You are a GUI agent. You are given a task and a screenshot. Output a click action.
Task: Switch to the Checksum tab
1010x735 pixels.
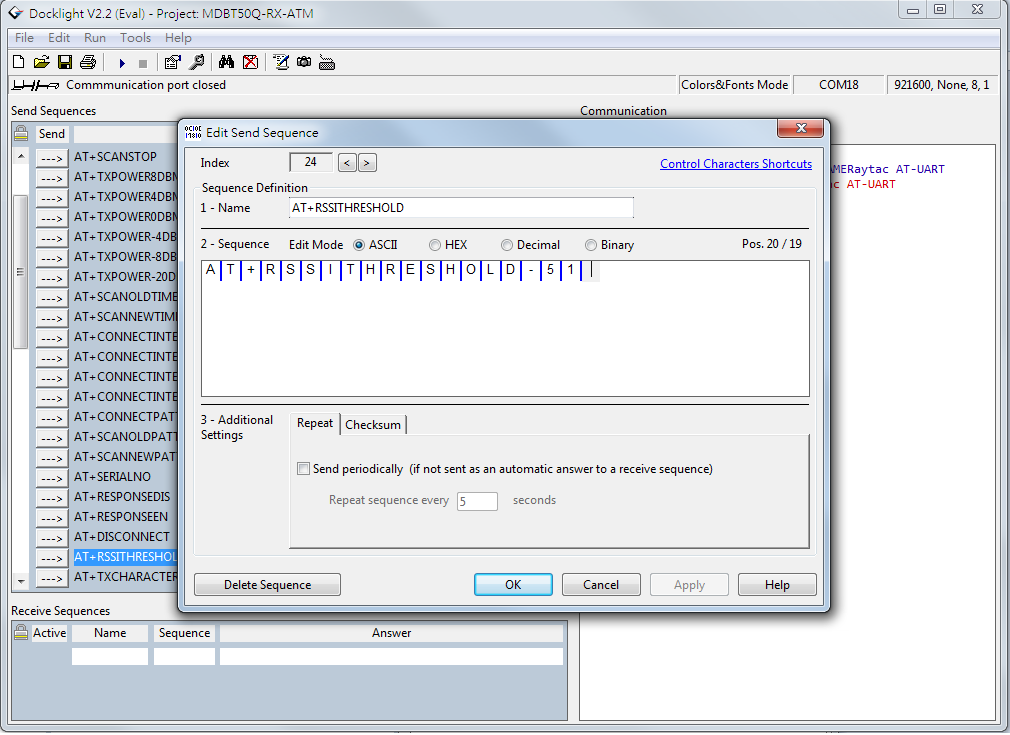pos(373,425)
